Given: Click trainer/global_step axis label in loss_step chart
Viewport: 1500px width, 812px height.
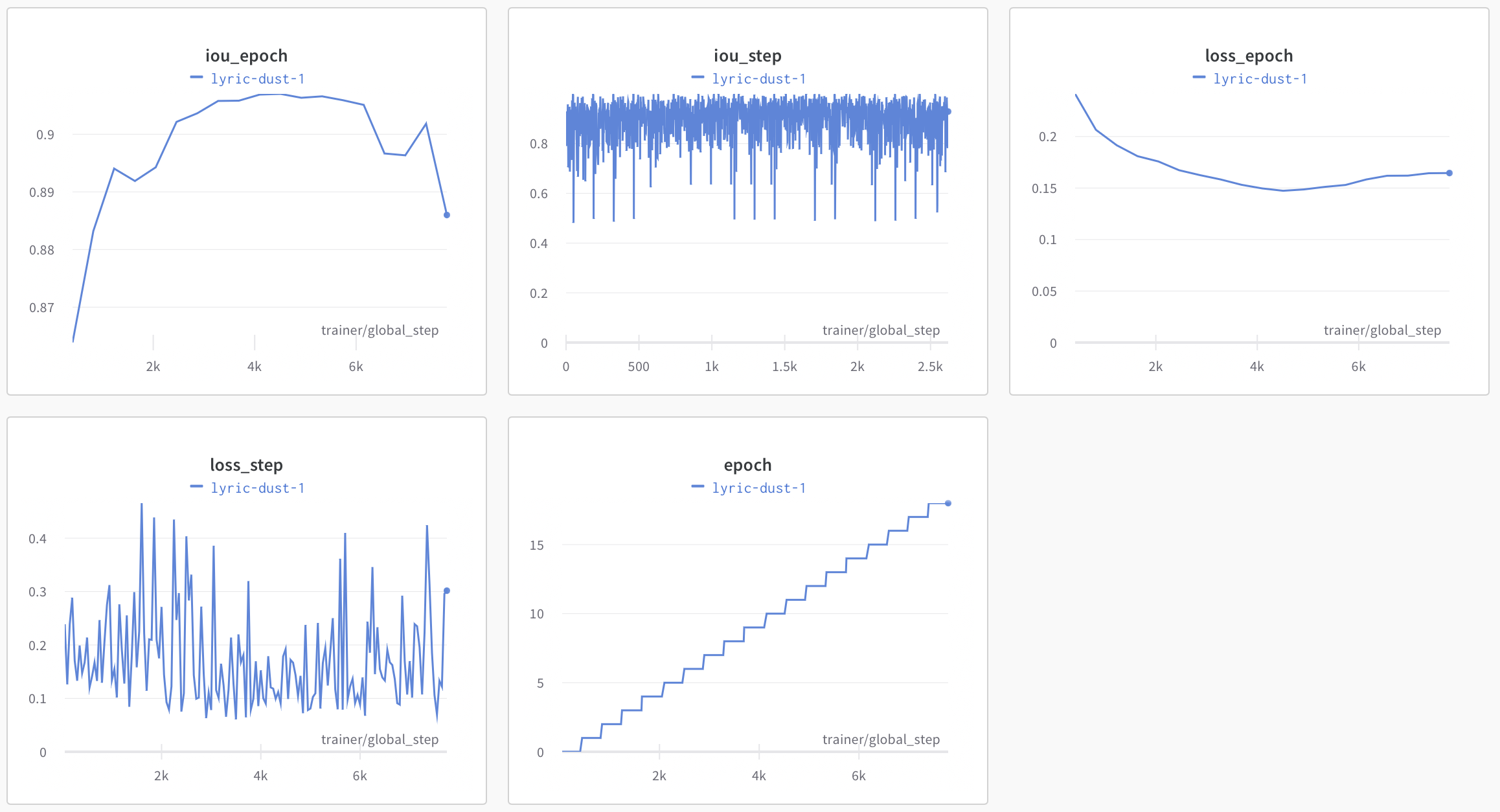Looking at the screenshot, I should [x=380, y=739].
